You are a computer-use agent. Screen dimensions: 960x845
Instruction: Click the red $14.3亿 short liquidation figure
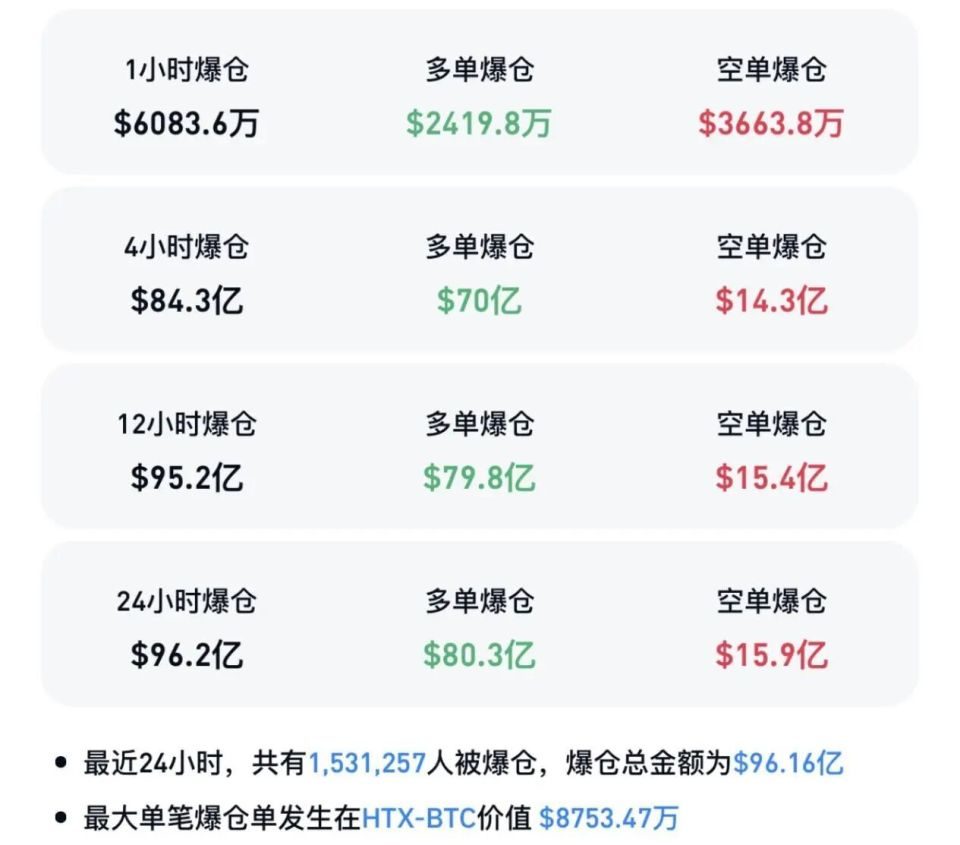click(771, 301)
